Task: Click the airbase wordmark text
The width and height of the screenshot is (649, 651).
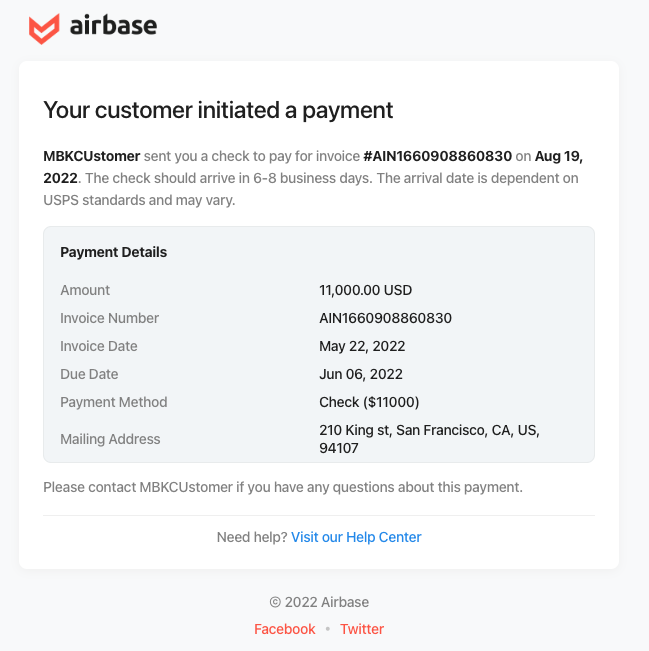Action: click(113, 26)
